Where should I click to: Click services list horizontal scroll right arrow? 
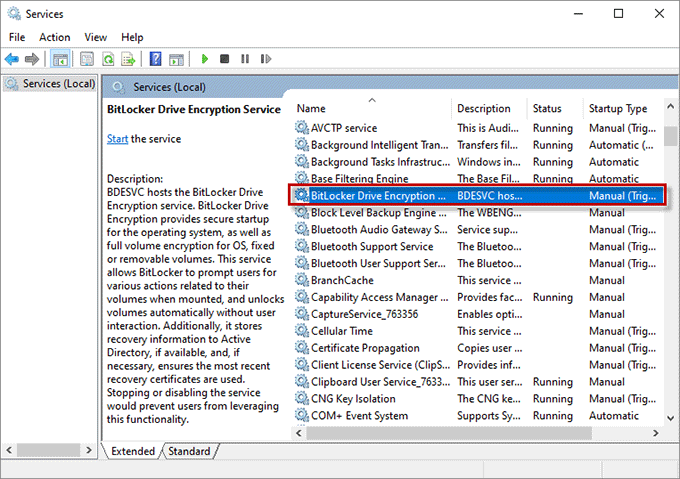point(655,433)
